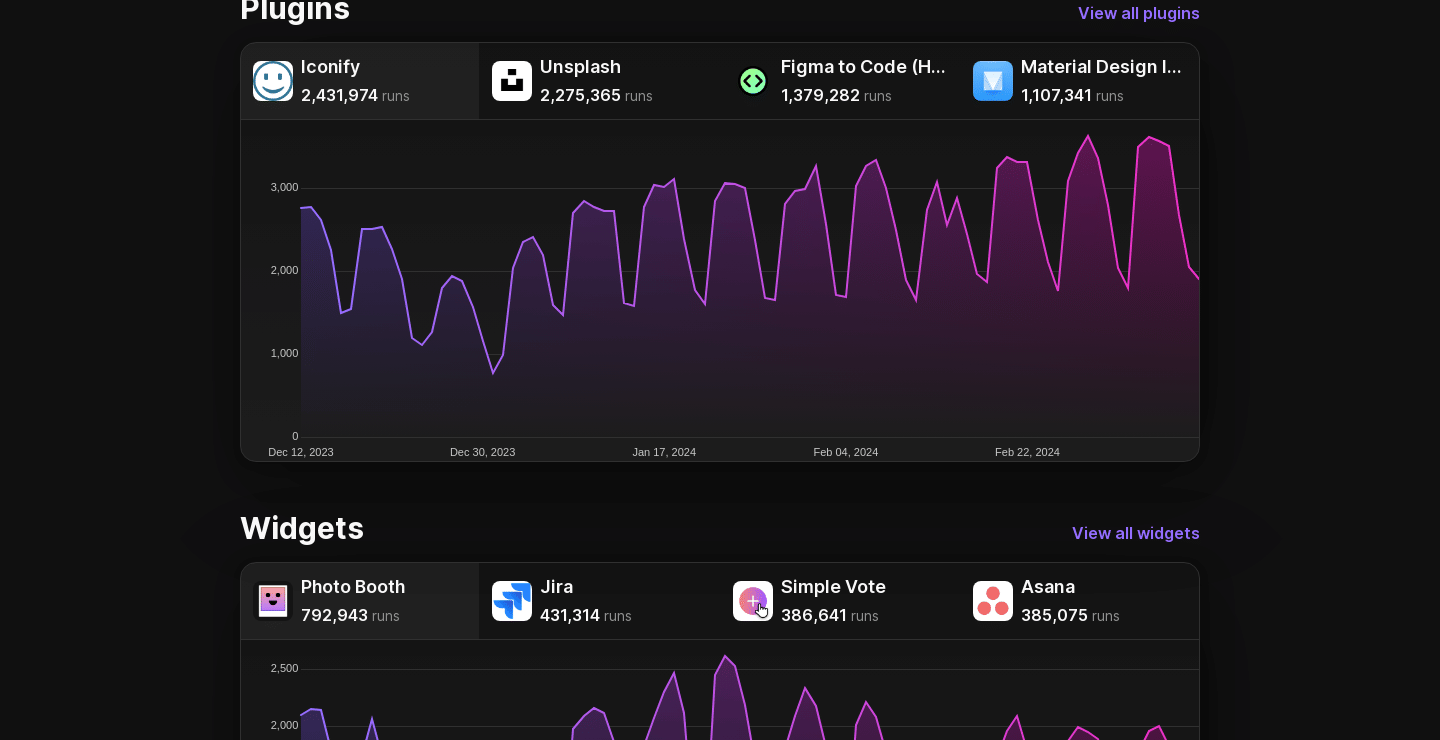Click the Iconify runs count

(x=340, y=96)
